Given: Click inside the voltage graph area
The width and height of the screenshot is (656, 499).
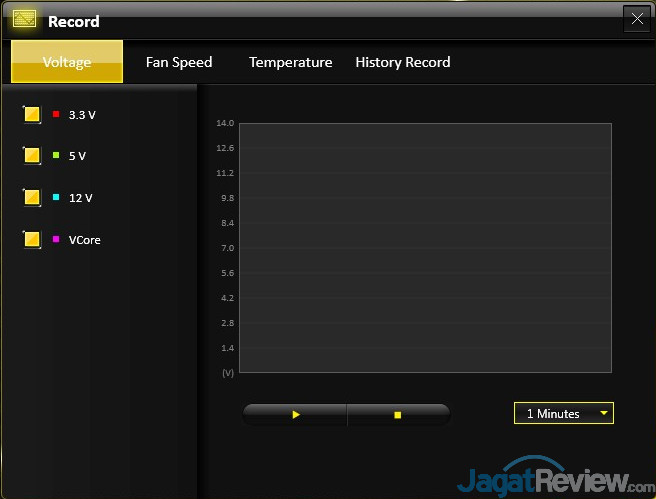Looking at the screenshot, I should point(425,248).
